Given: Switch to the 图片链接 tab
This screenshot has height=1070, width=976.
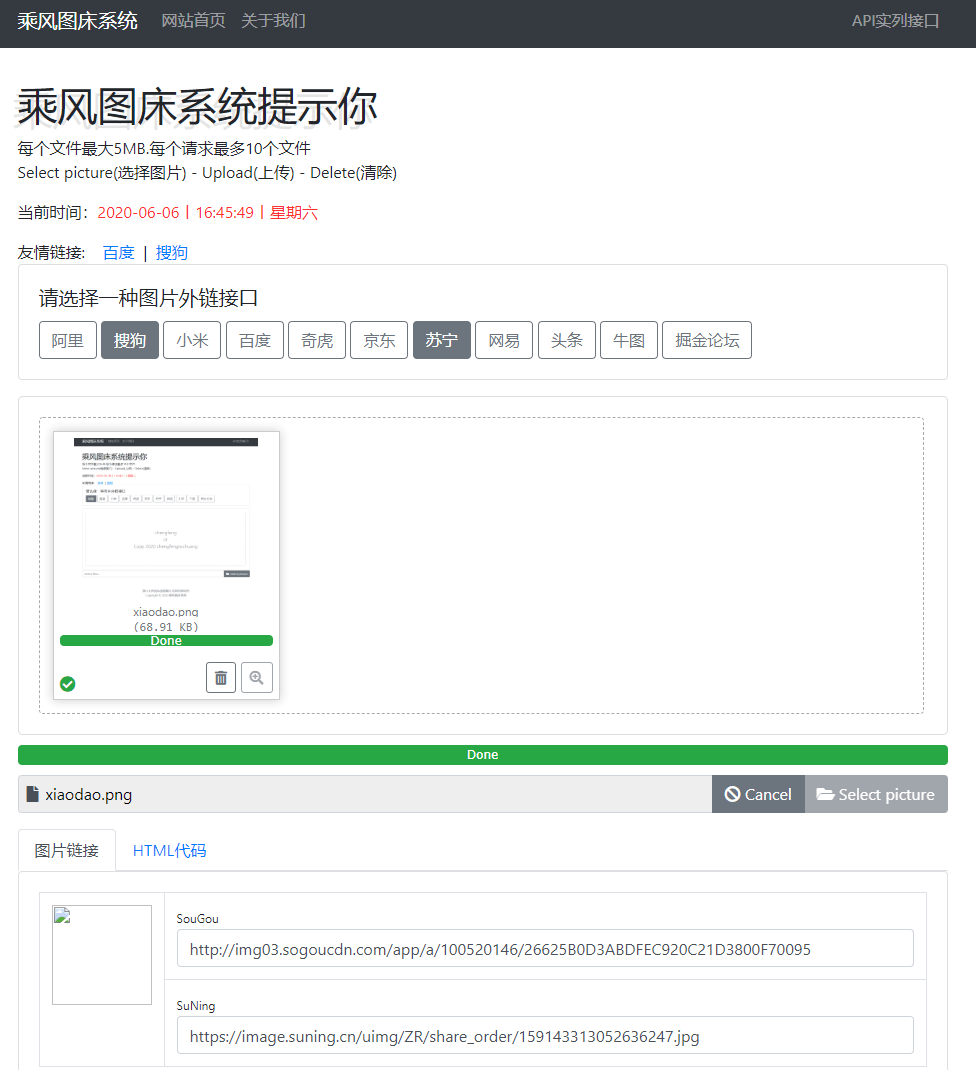Looking at the screenshot, I should point(66,848).
